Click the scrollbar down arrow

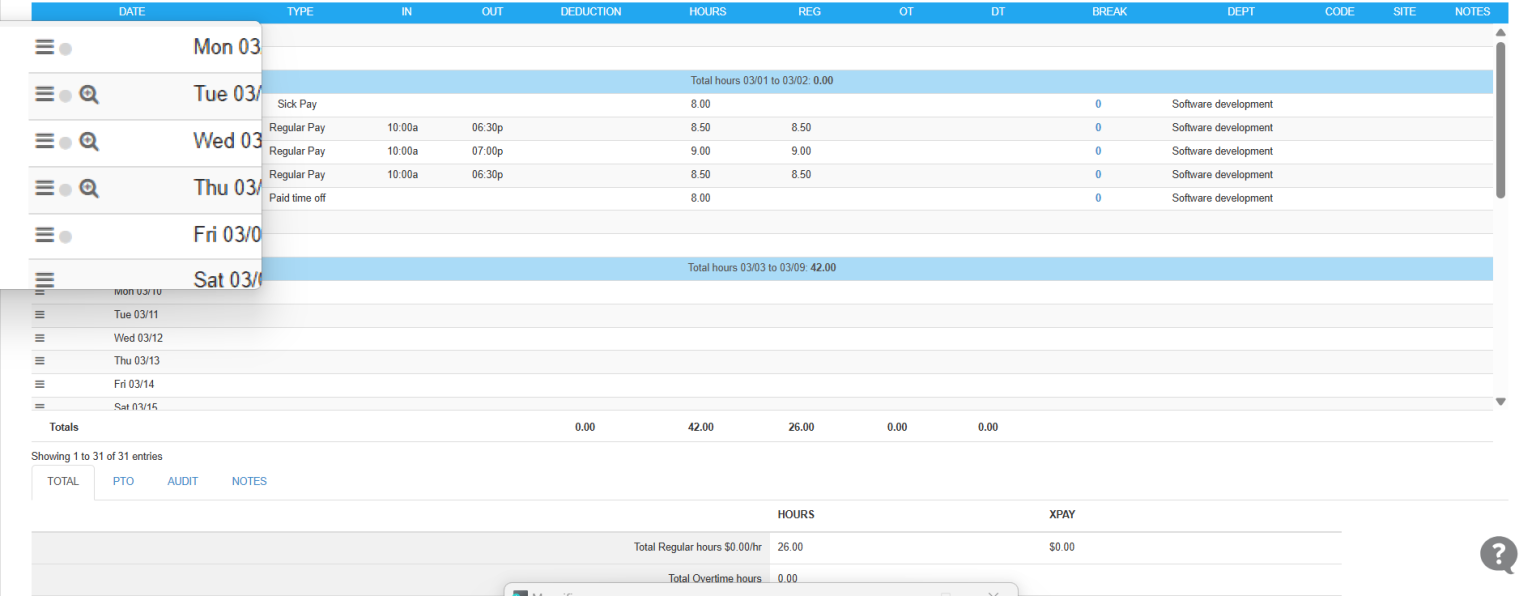point(1501,400)
